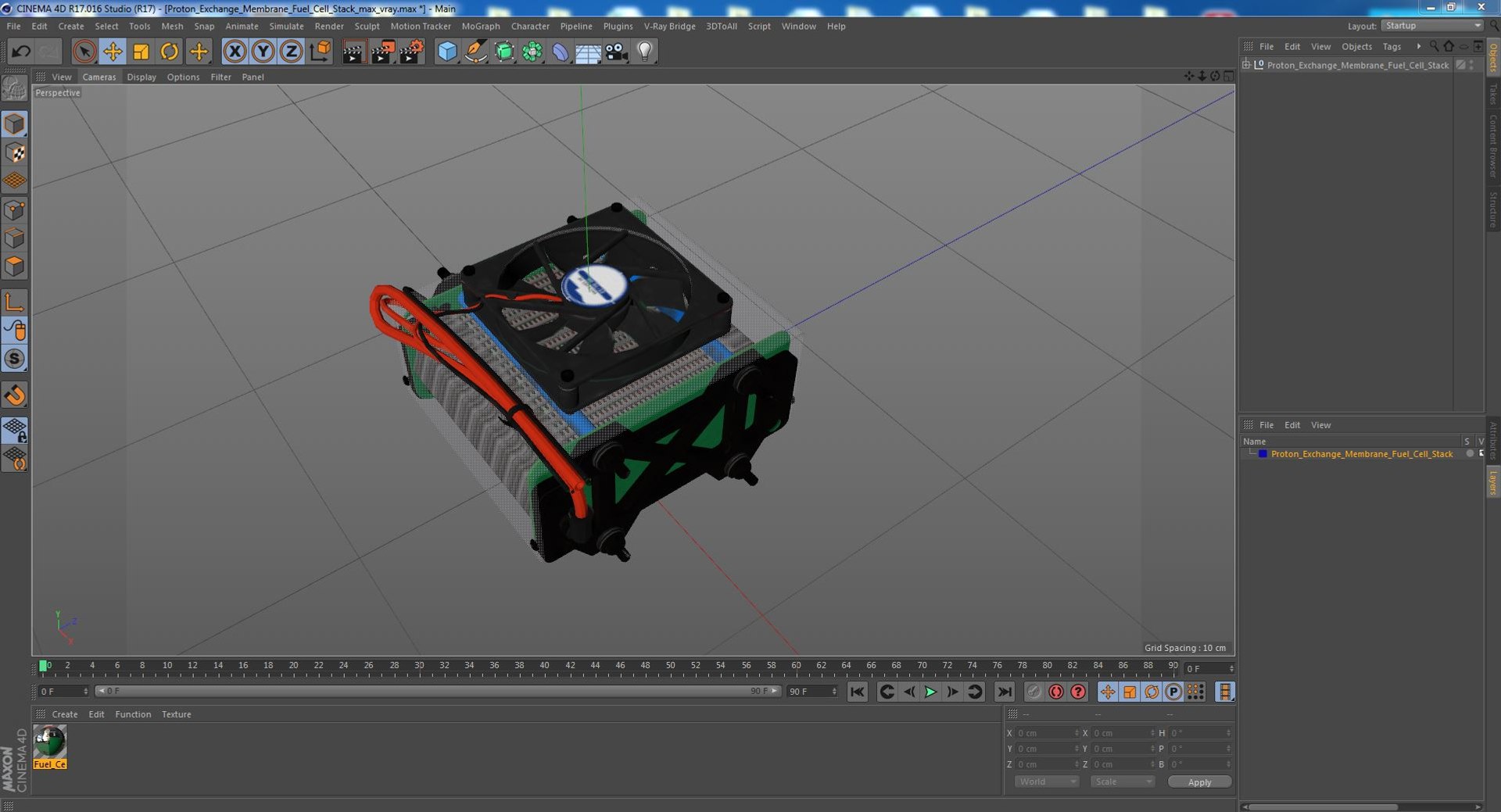Open the Timeline layout selector

point(1225,692)
